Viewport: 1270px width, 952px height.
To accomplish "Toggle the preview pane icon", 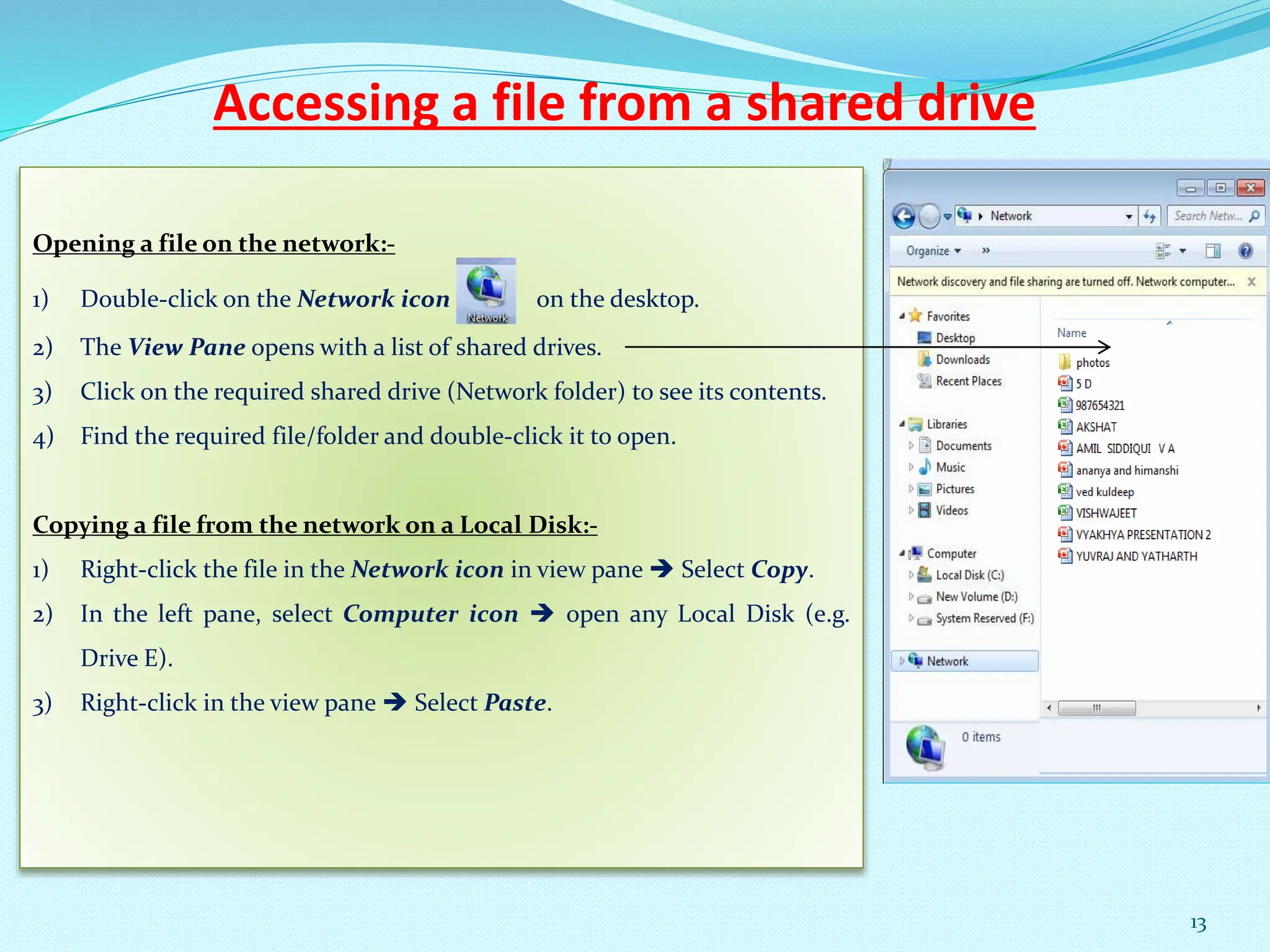I will (x=1212, y=251).
